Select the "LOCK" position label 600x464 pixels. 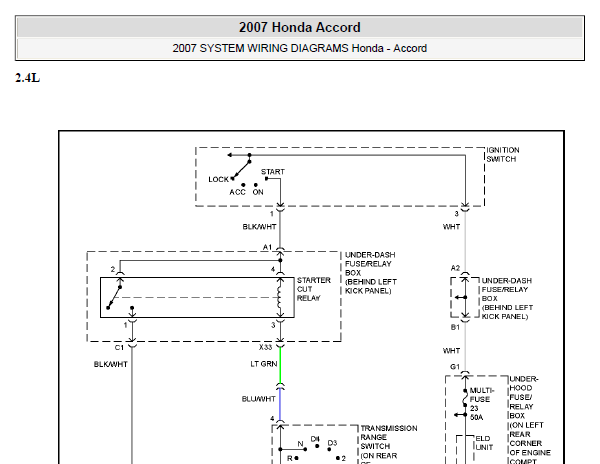point(218,179)
